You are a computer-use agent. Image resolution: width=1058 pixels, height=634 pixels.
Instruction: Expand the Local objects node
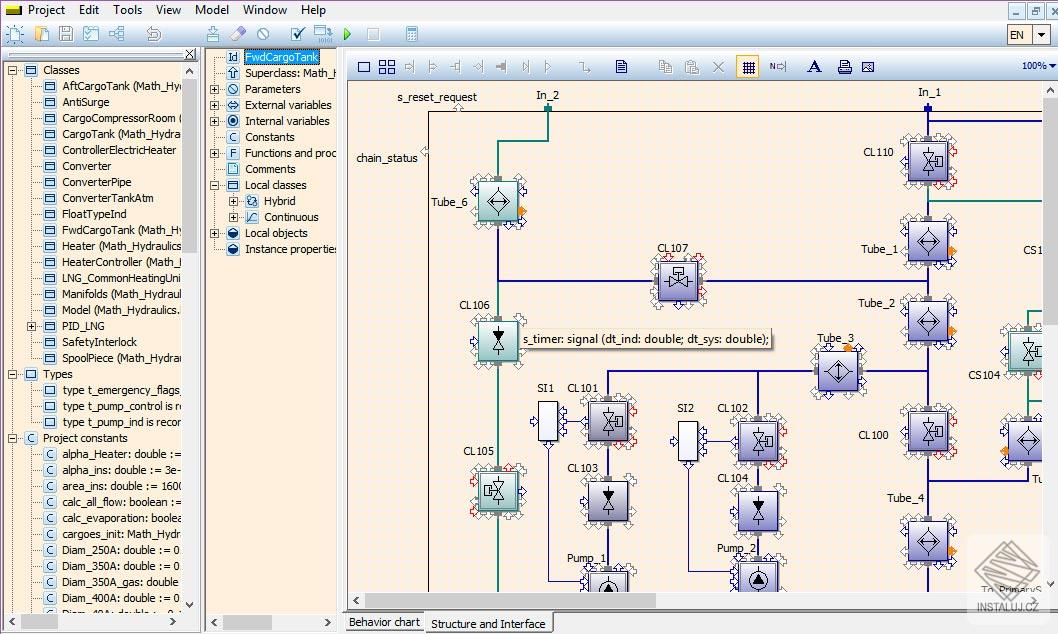(215, 233)
